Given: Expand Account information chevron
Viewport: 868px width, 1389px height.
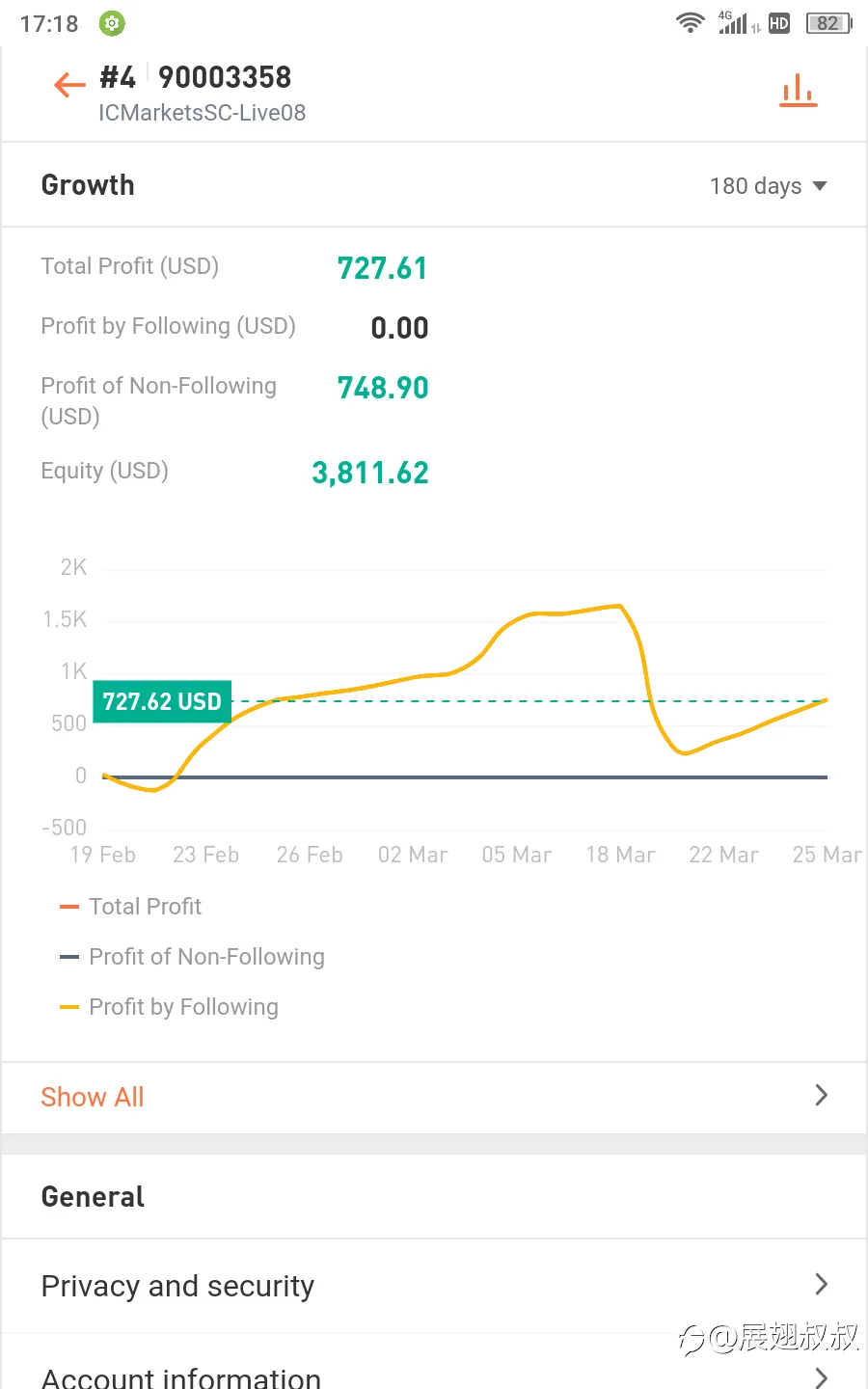Looking at the screenshot, I should (x=822, y=1376).
